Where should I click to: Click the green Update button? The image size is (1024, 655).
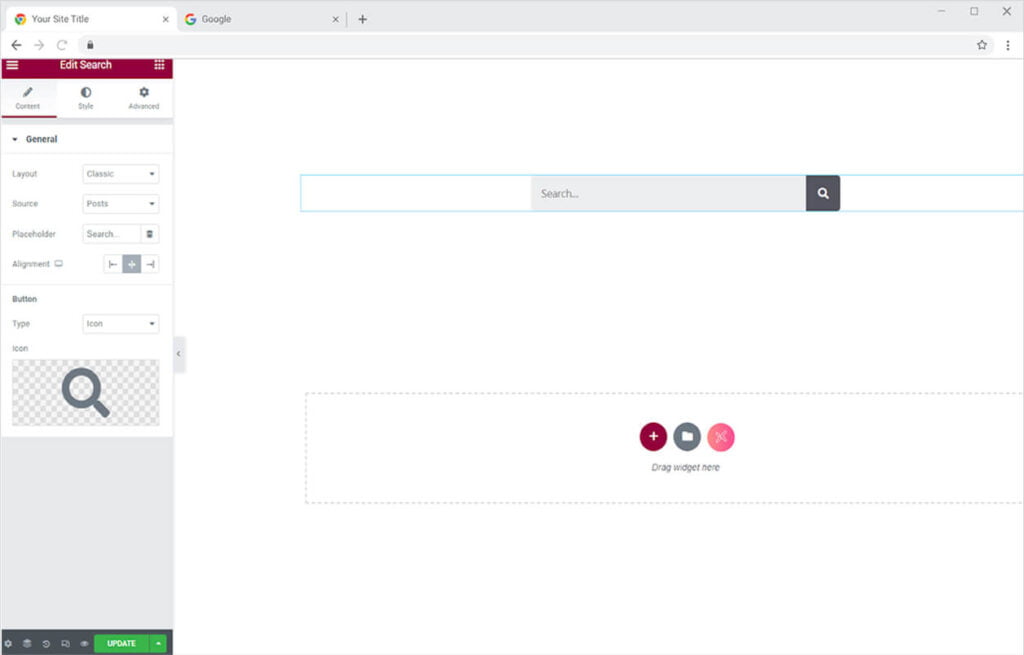click(x=121, y=644)
